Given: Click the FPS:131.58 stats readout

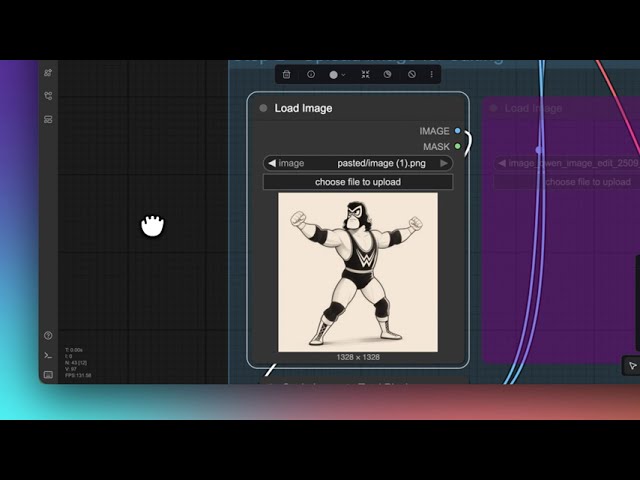Looking at the screenshot, I should [x=78, y=376].
